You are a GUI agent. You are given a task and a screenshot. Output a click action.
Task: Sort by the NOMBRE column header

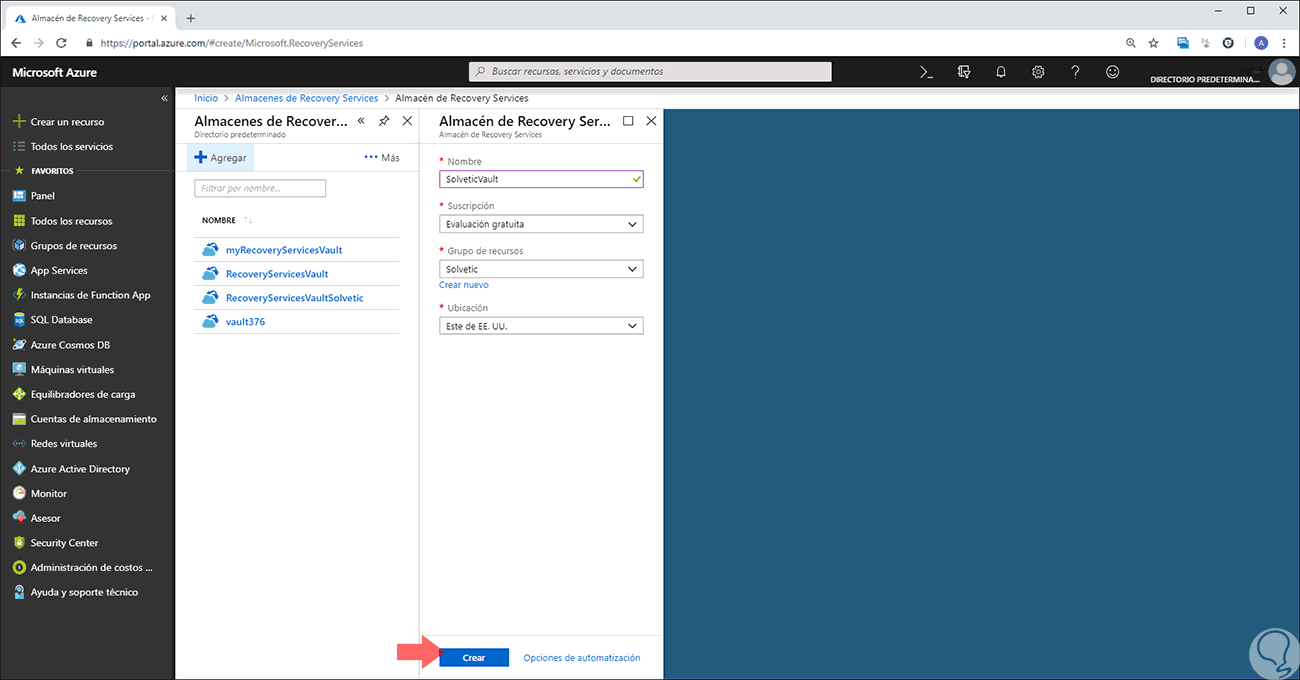coord(219,220)
